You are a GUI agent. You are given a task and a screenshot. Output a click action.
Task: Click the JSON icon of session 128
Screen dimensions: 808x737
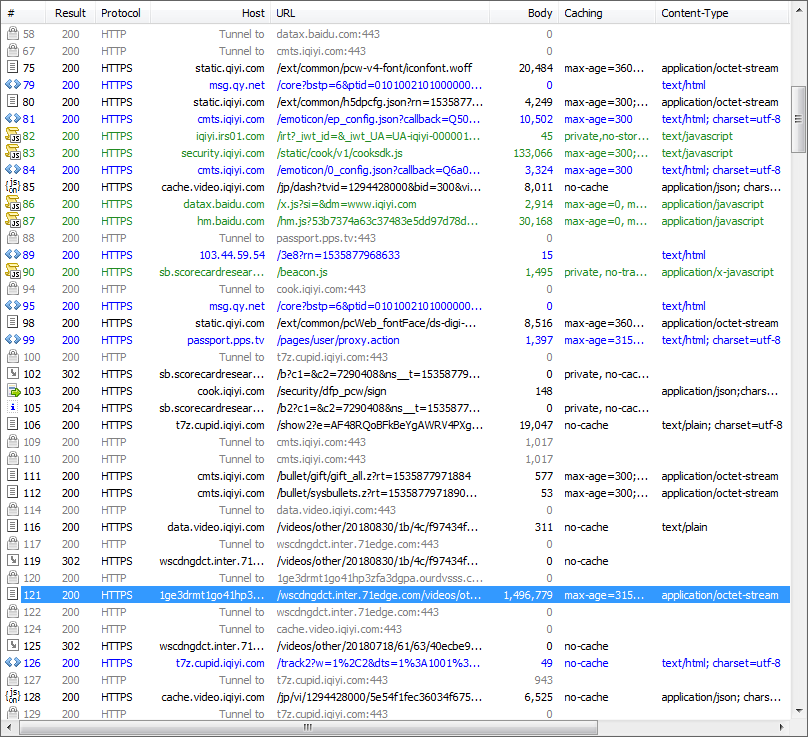coord(13,697)
